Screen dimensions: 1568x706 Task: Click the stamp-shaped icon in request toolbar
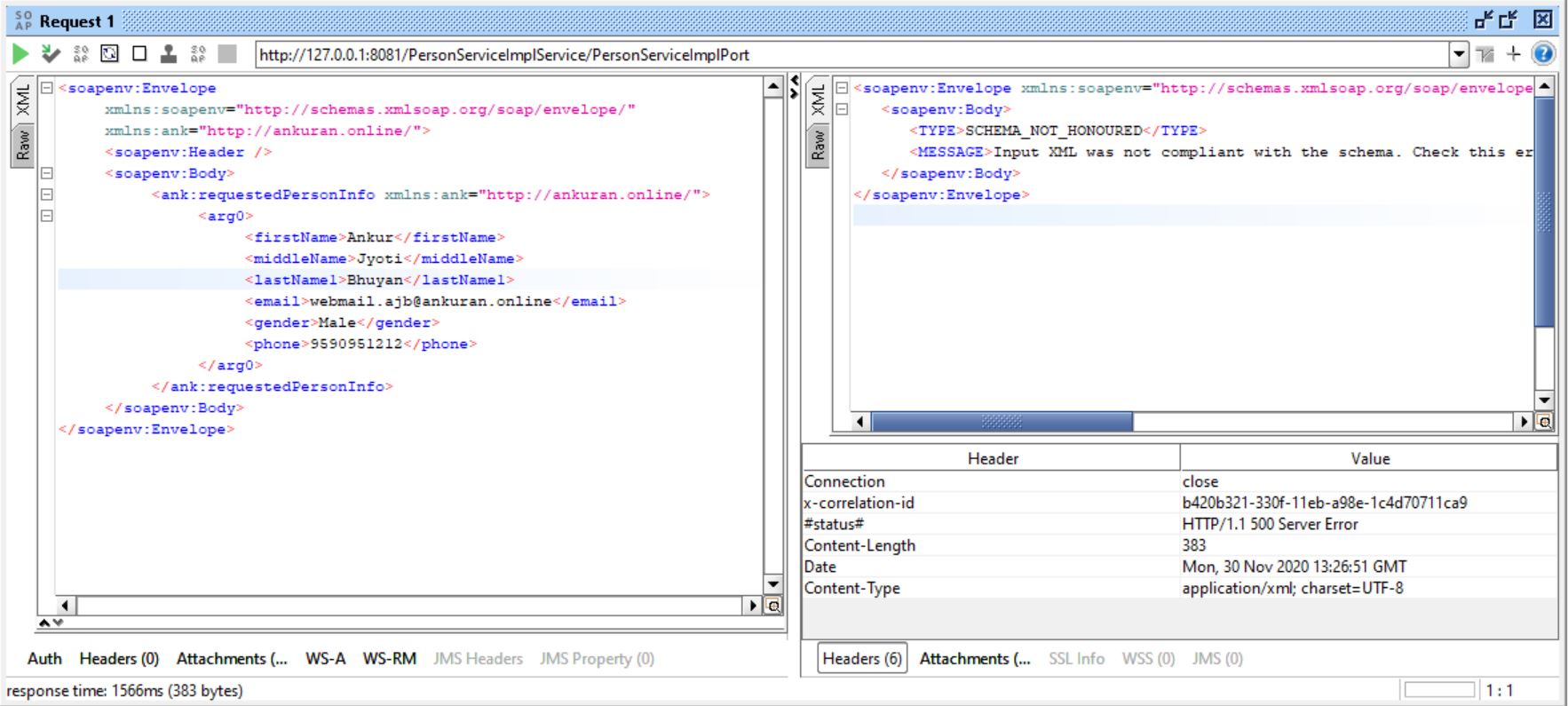click(x=168, y=54)
